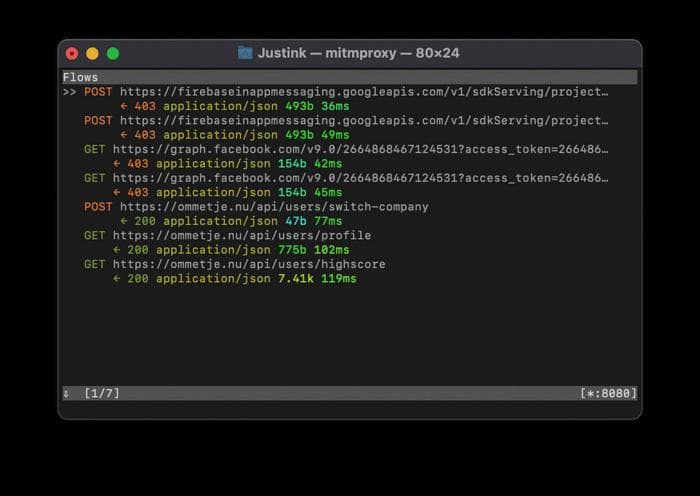700x496 pixels.
Task: Click the yellow minimize window button
Action: point(92,54)
